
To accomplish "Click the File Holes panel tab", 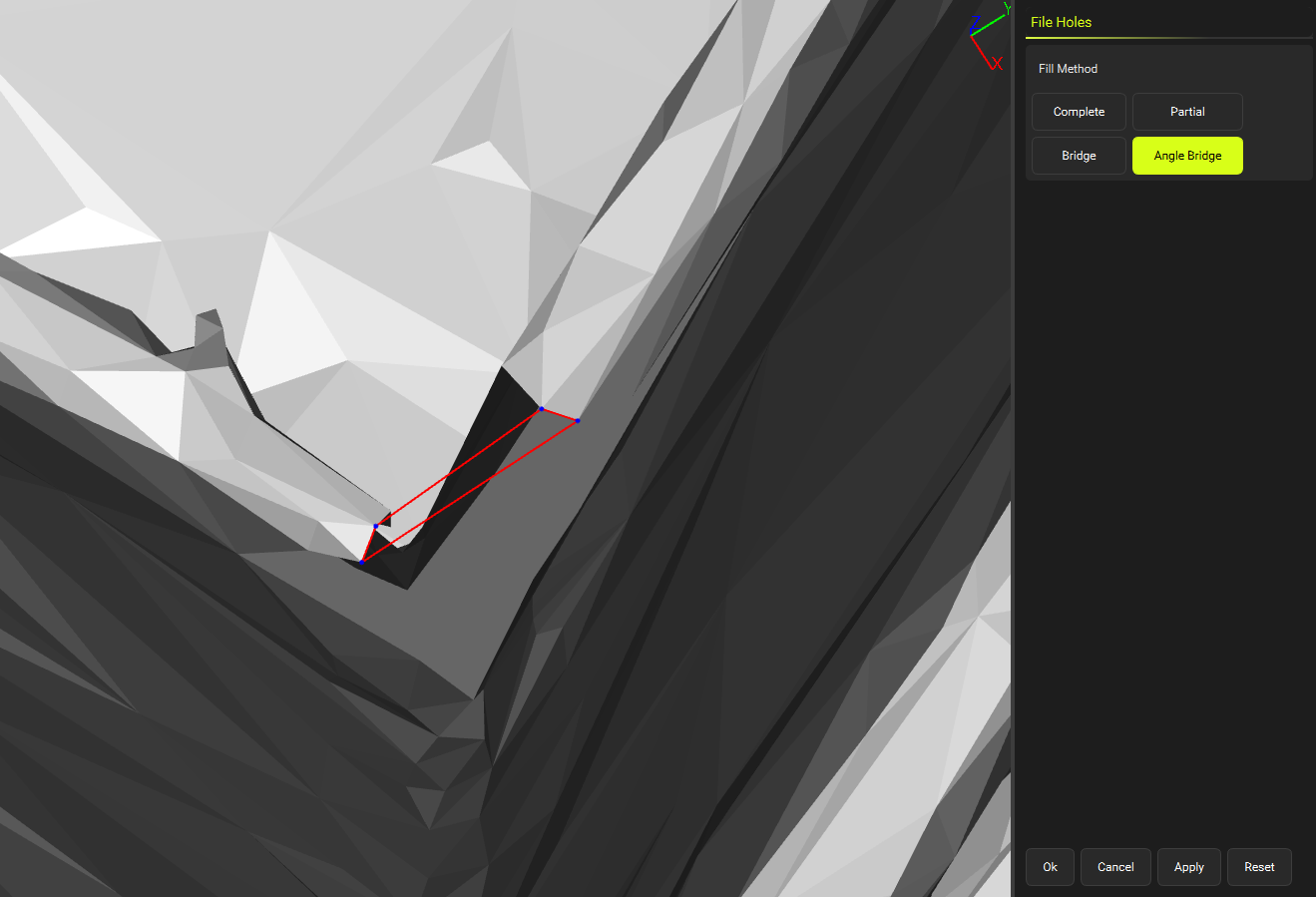I will point(1061,22).
